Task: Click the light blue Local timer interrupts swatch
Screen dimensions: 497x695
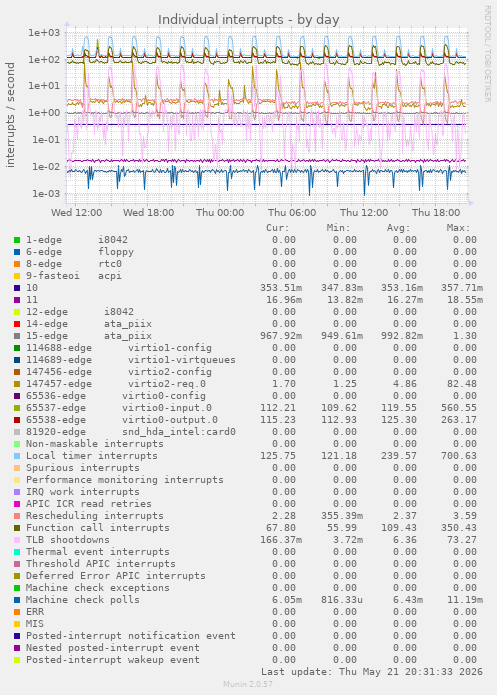Action: tap(17, 456)
